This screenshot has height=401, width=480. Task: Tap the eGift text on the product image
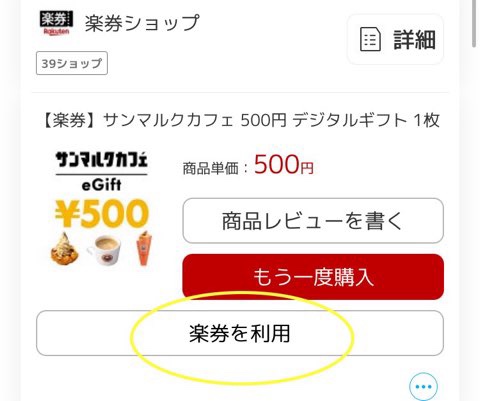pyautogui.click(x=101, y=185)
